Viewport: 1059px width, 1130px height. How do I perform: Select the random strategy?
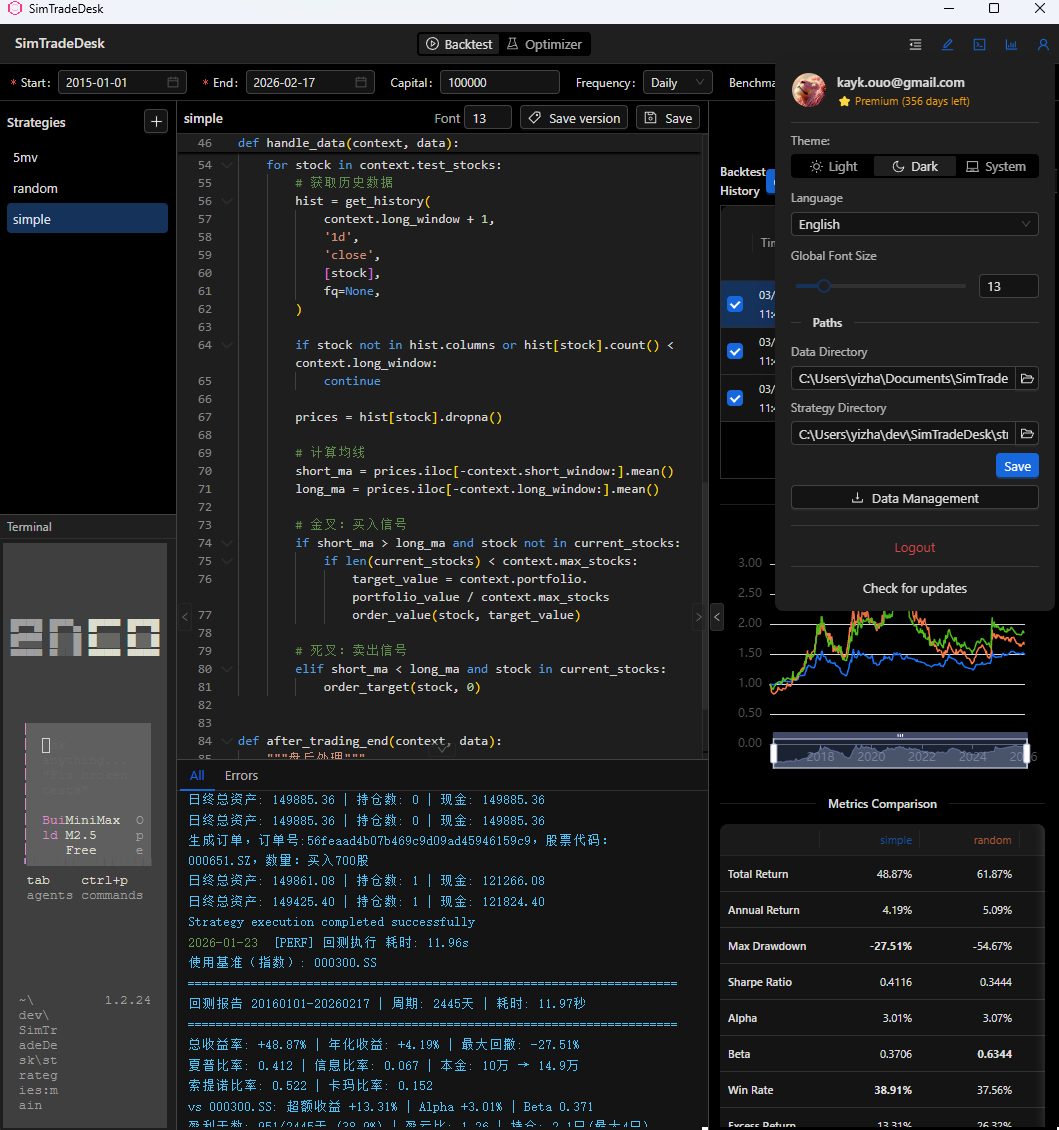pos(87,188)
